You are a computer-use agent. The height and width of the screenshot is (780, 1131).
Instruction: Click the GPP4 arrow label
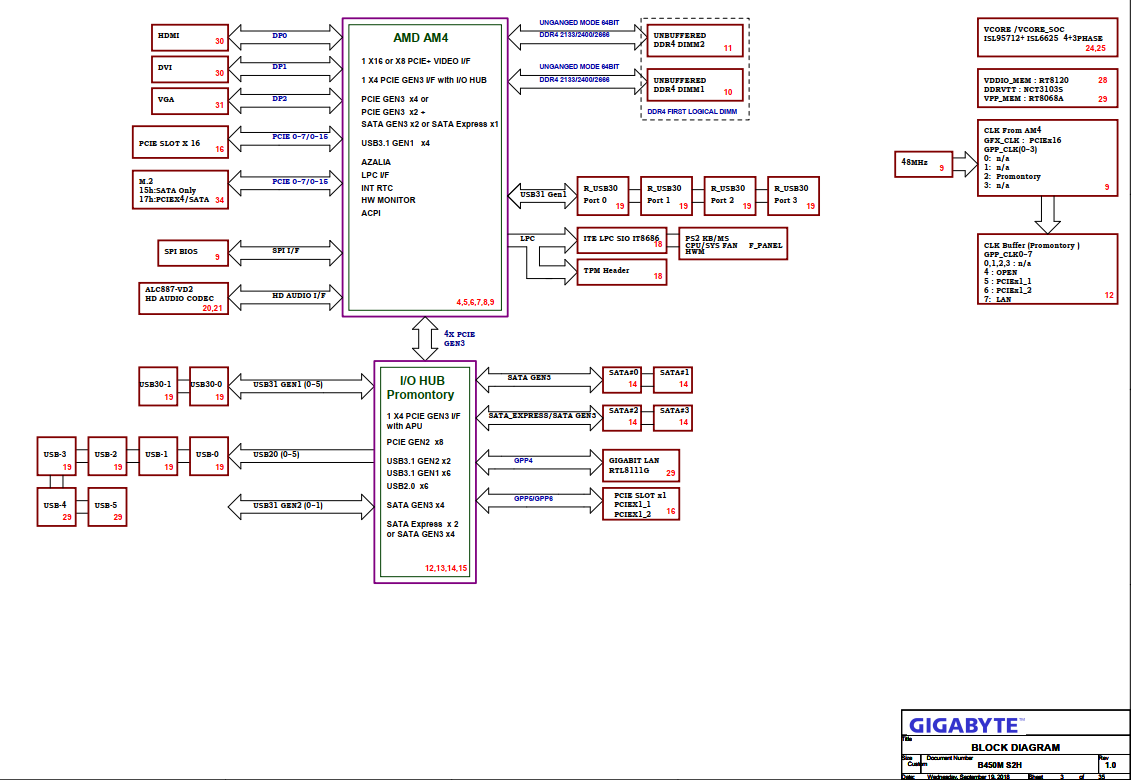click(524, 460)
